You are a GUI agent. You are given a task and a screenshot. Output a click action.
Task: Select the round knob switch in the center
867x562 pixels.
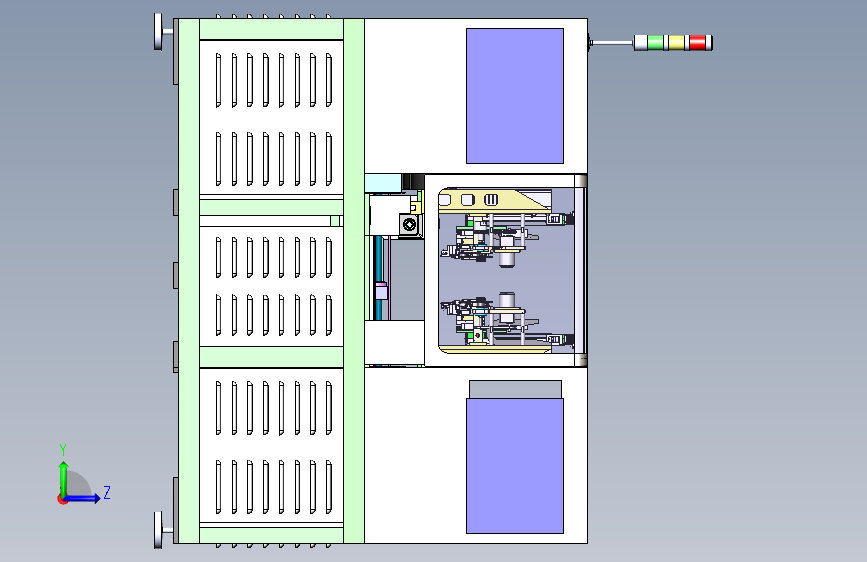click(410, 225)
